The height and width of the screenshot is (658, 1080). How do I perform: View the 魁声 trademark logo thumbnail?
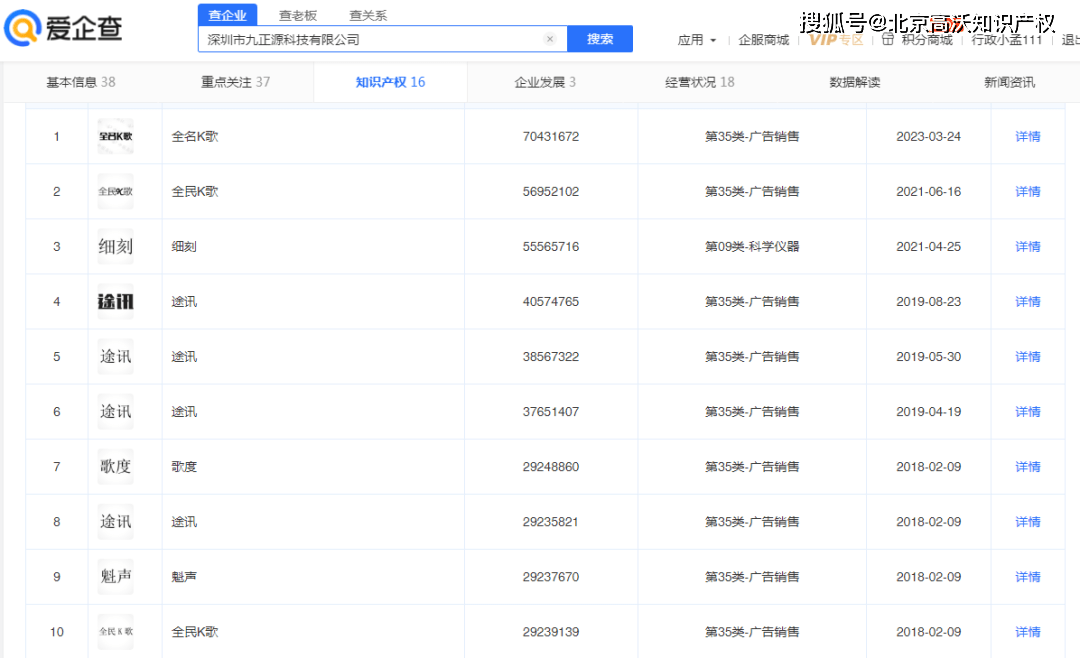115,577
